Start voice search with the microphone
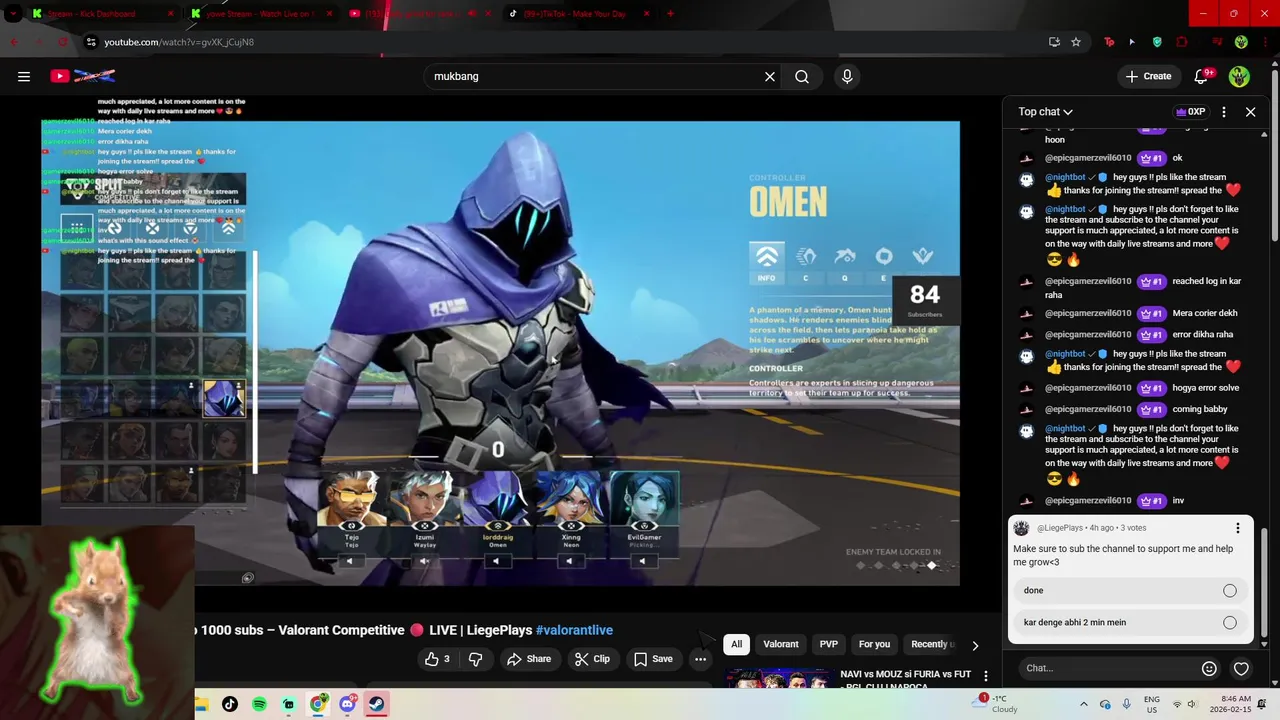 click(847, 76)
